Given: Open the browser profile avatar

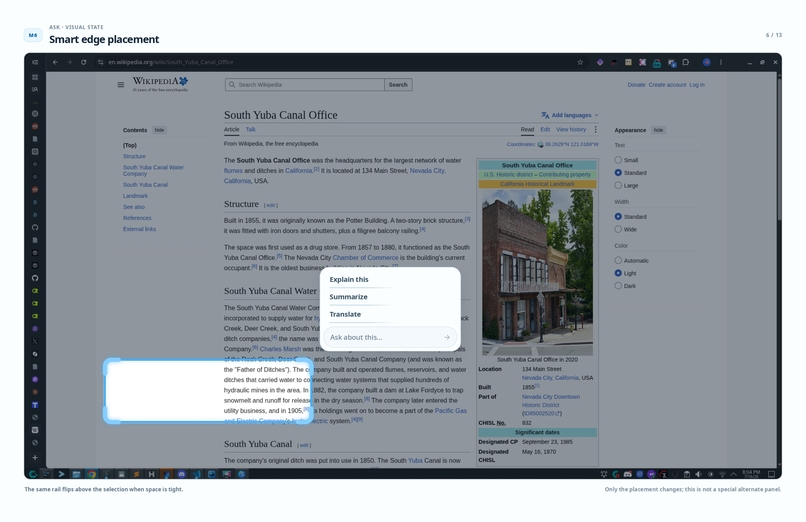Looking at the screenshot, I should pos(707,62).
